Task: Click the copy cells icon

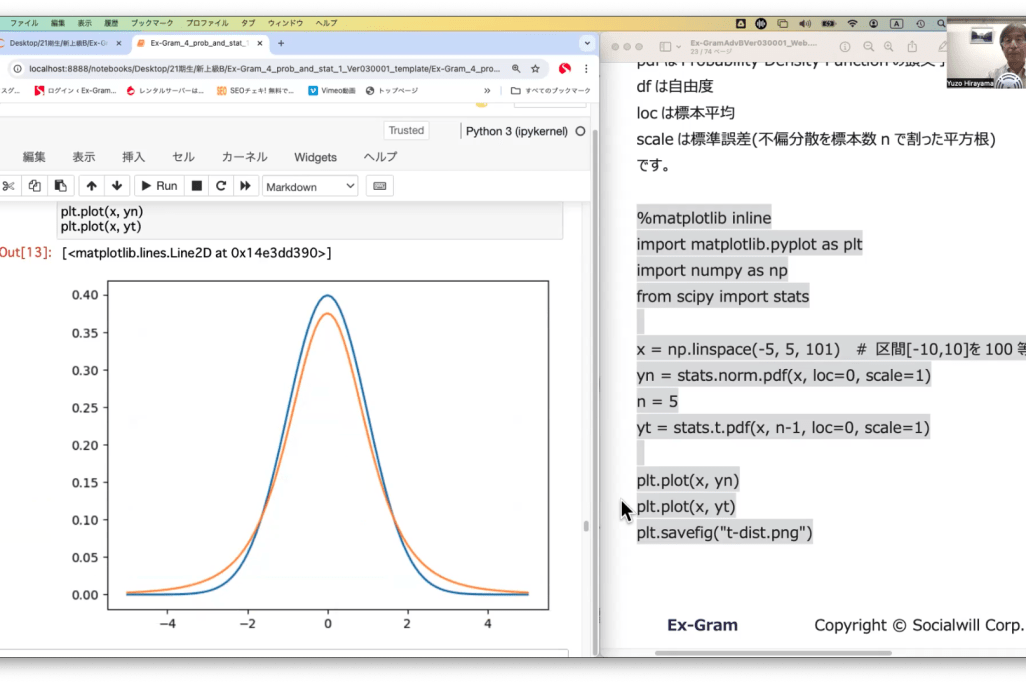Action: pyautogui.click(x=35, y=186)
